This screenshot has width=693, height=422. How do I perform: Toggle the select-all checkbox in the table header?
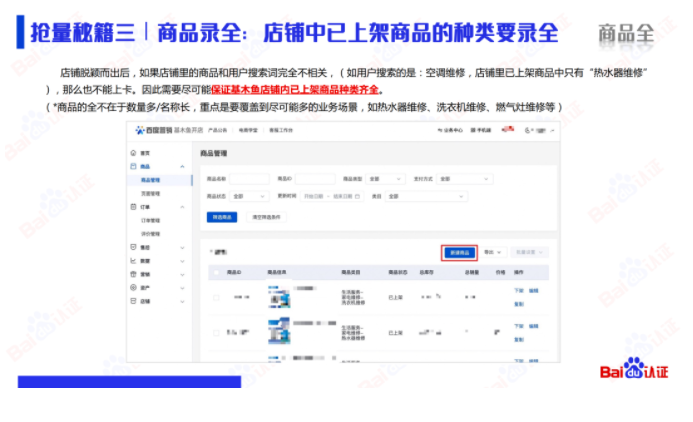point(216,272)
